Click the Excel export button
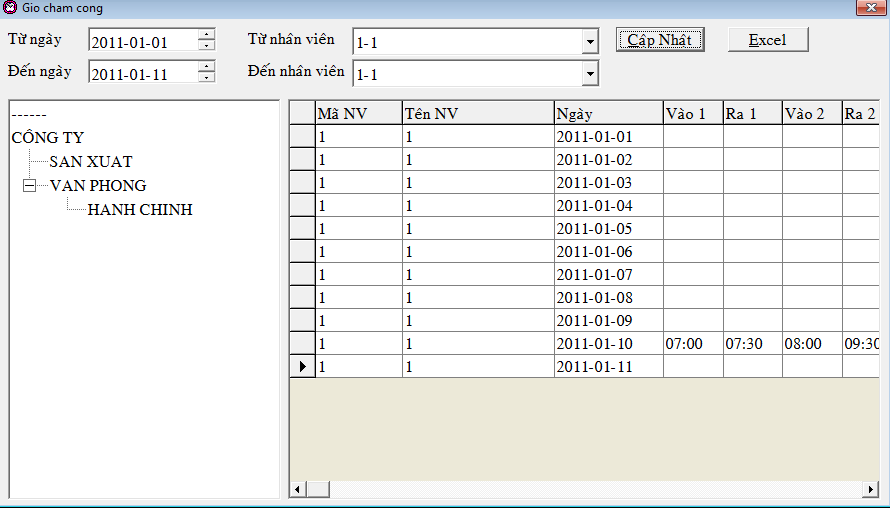Screen dimensions: 890x508 (768, 40)
